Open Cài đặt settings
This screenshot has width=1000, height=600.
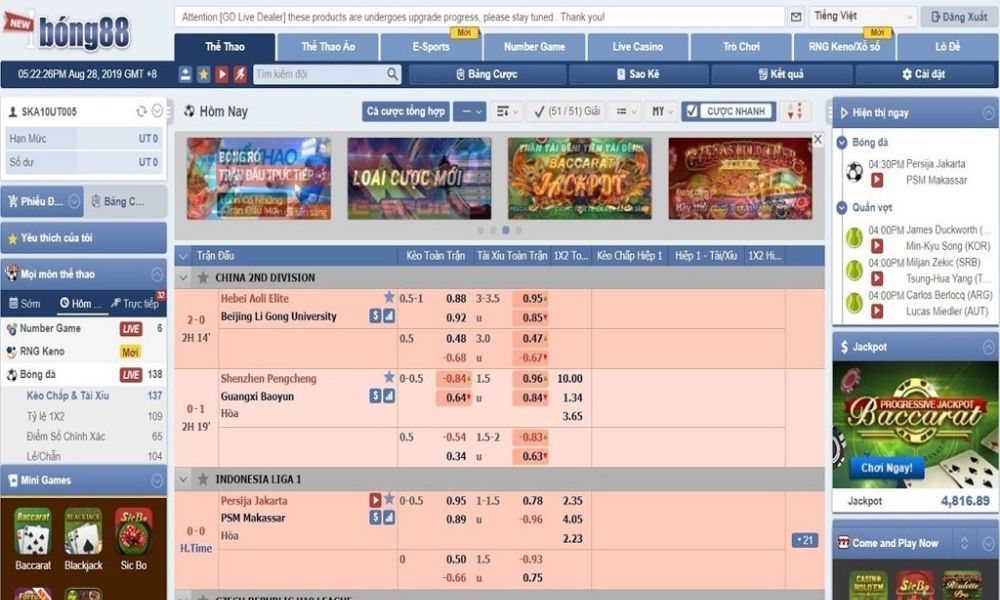click(923, 75)
